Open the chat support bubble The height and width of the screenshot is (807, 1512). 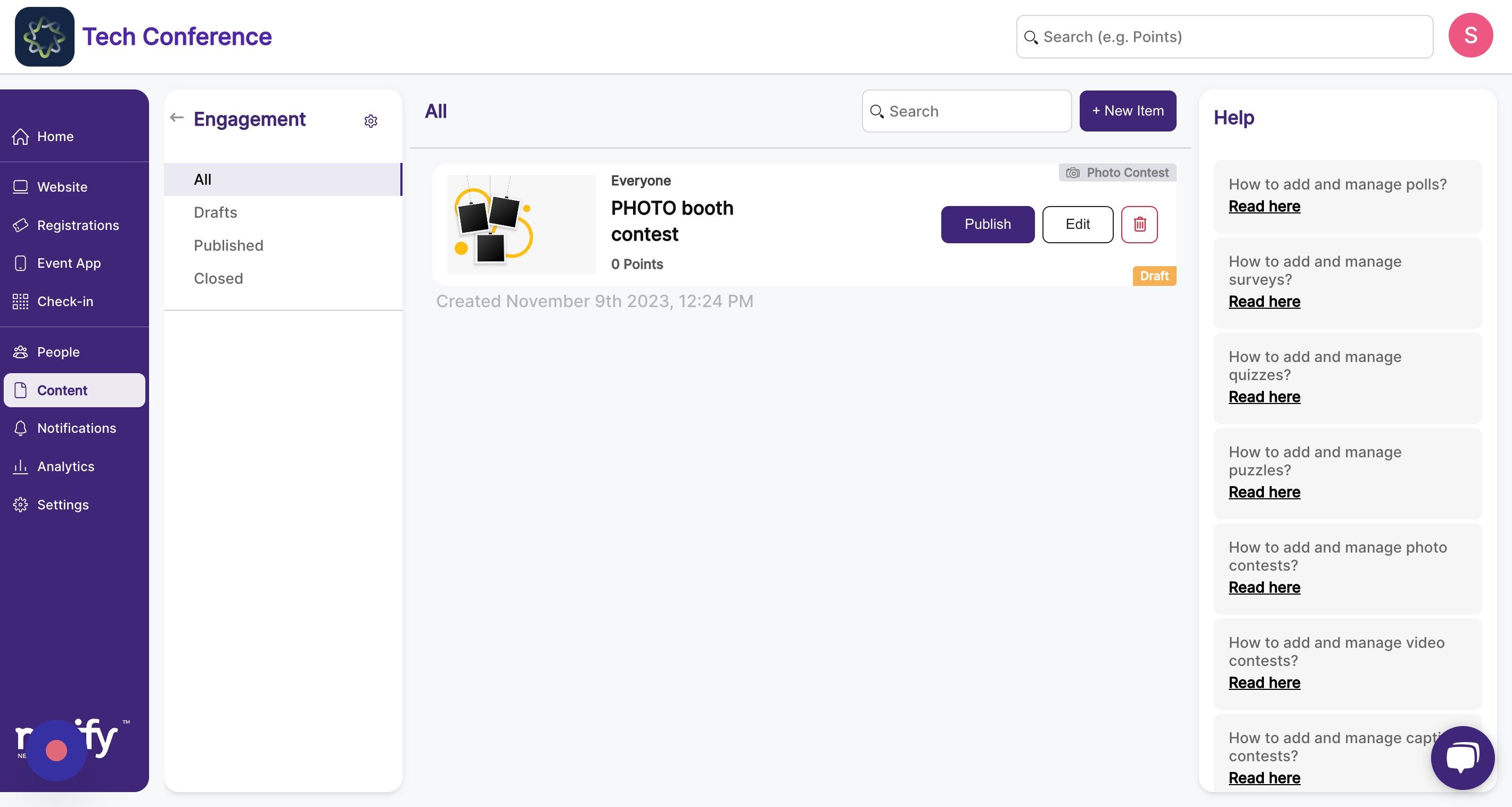[1461, 757]
